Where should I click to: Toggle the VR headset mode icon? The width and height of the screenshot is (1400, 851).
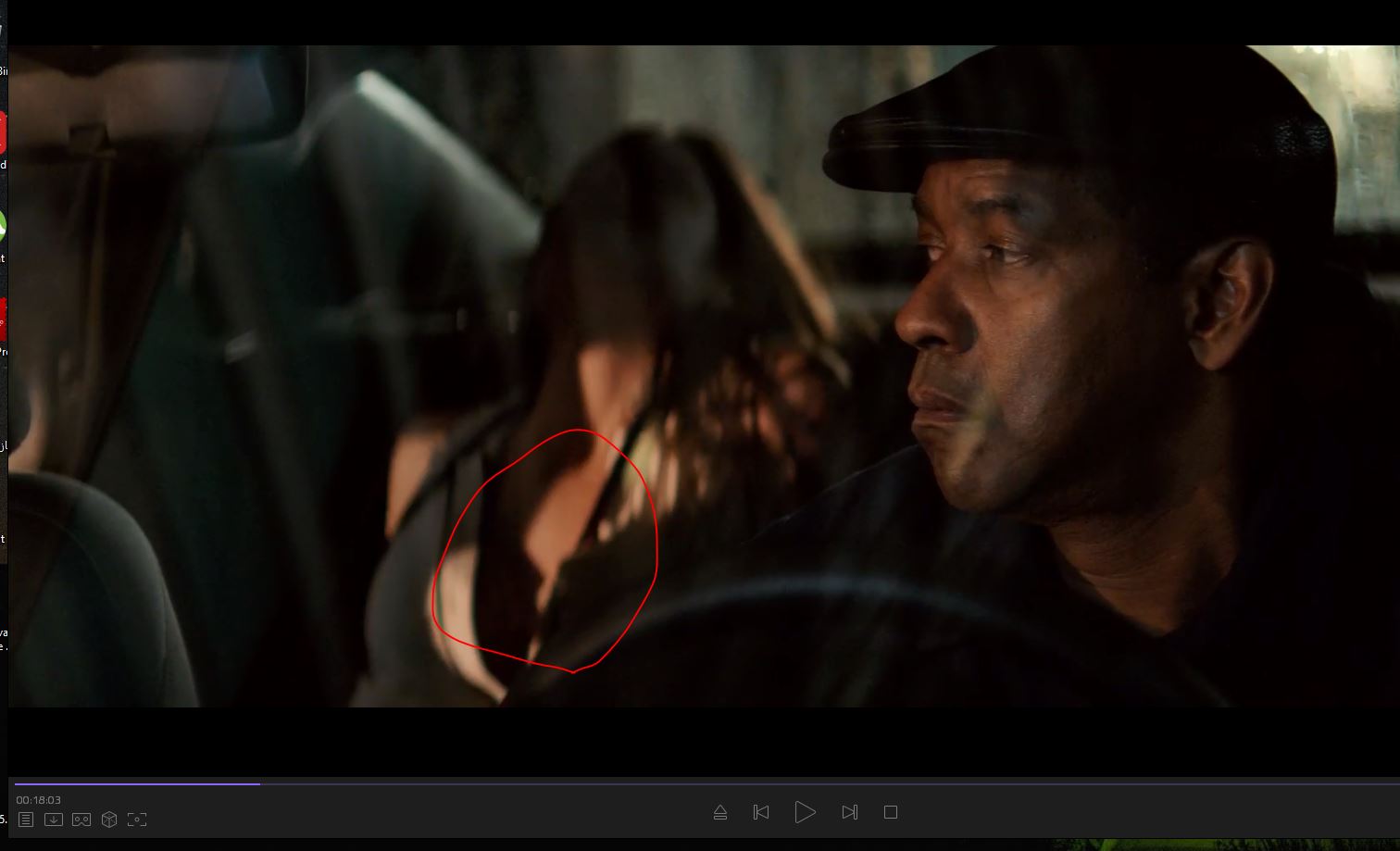(x=81, y=820)
